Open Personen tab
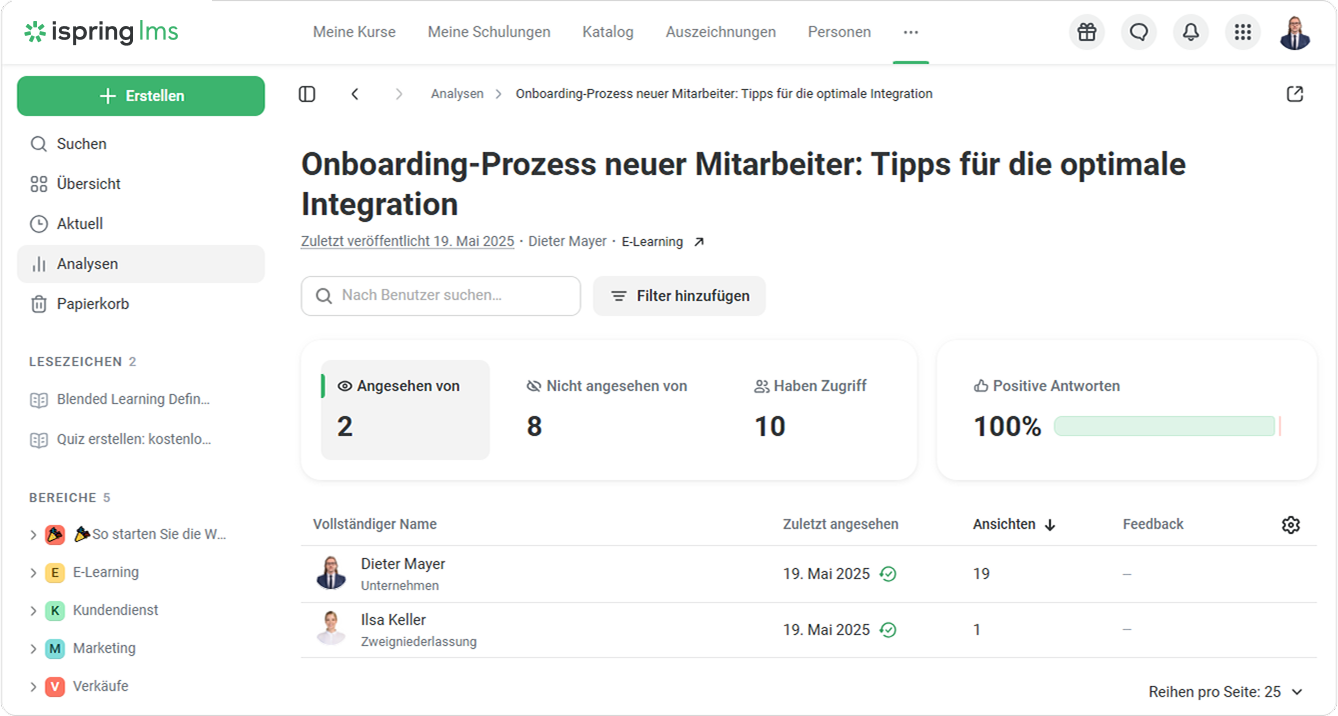1338x716 pixels. tap(839, 32)
